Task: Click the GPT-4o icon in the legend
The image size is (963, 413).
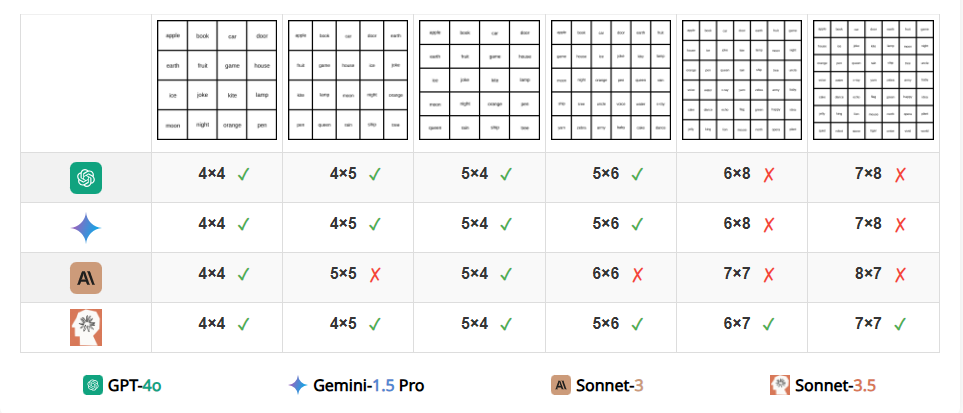Action: point(93,385)
